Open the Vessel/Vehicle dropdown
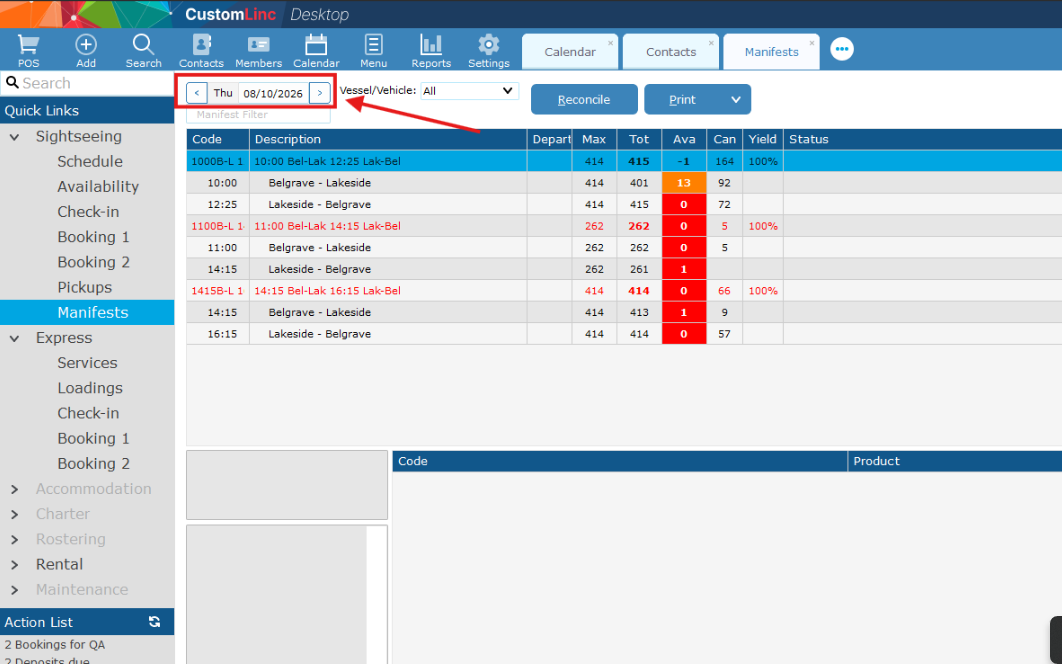 click(x=469, y=91)
